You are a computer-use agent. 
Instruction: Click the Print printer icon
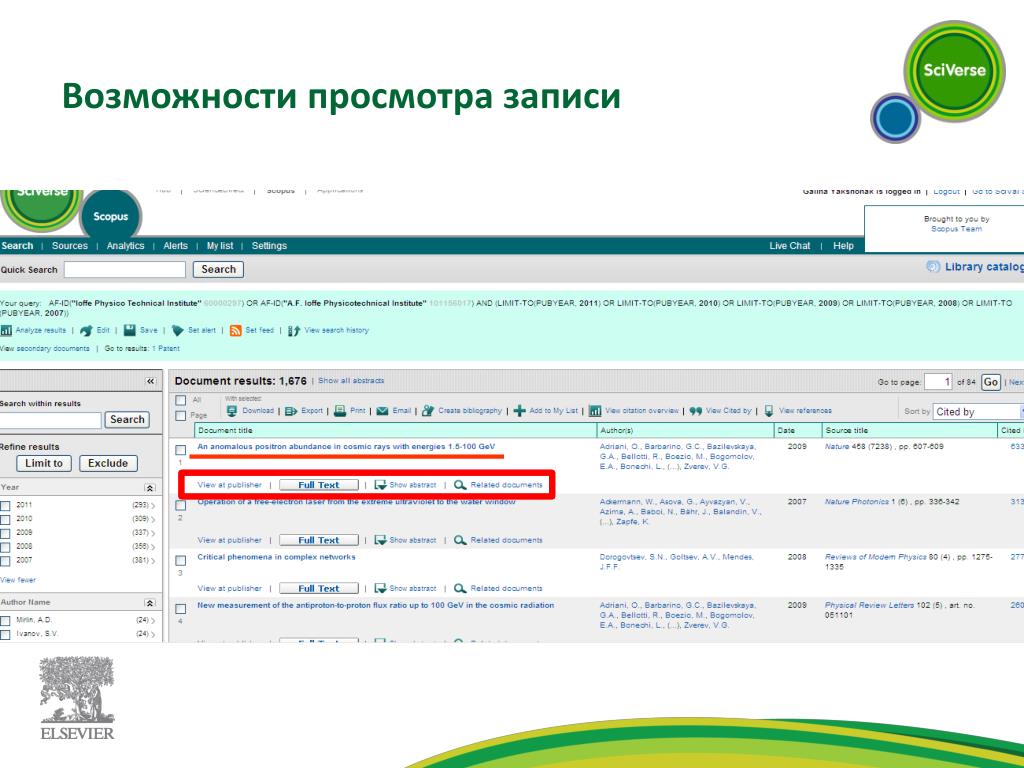[x=340, y=411]
